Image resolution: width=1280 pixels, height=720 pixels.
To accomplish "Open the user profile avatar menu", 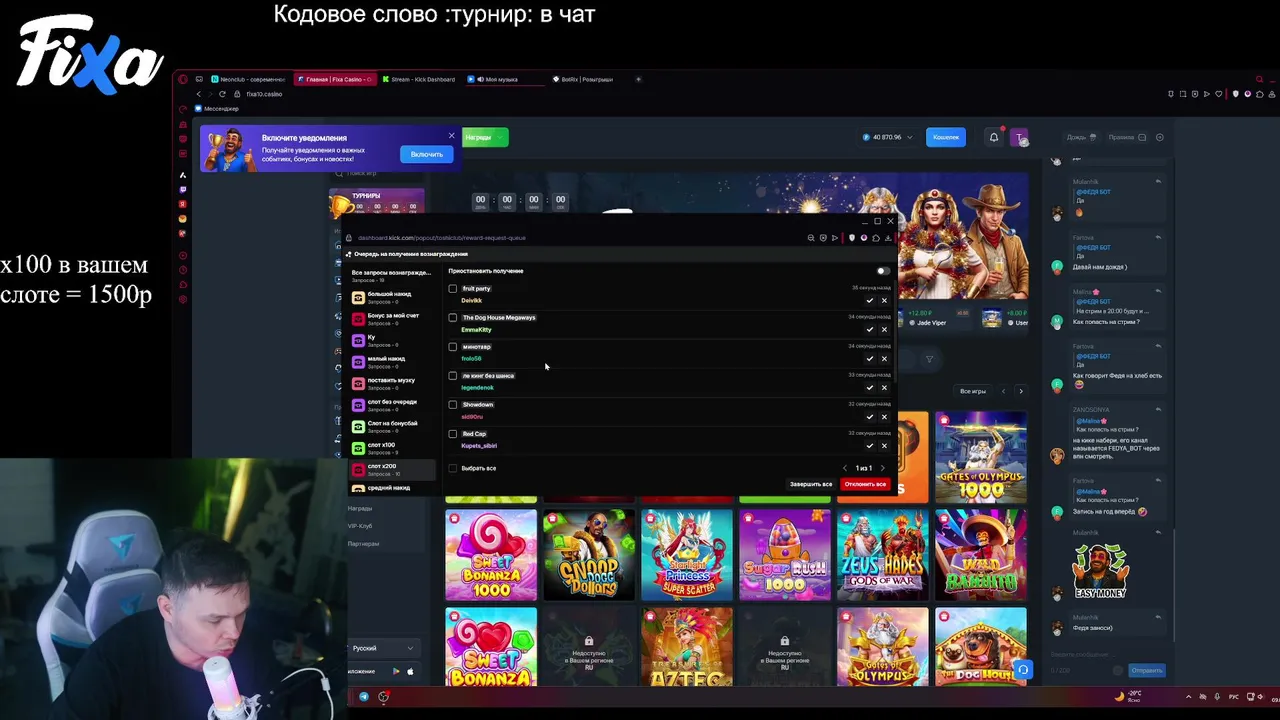I will [x=1019, y=138].
